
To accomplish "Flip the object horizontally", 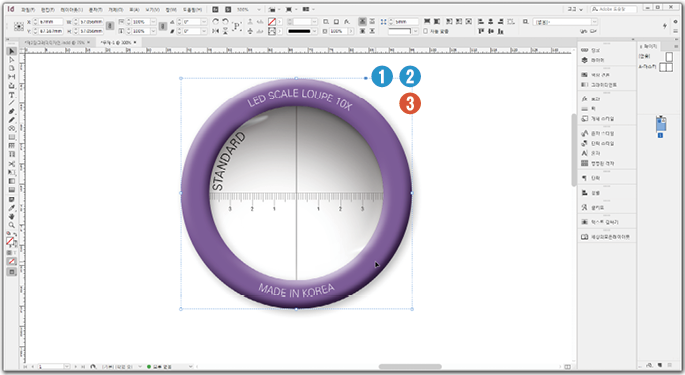I will coord(215,31).
